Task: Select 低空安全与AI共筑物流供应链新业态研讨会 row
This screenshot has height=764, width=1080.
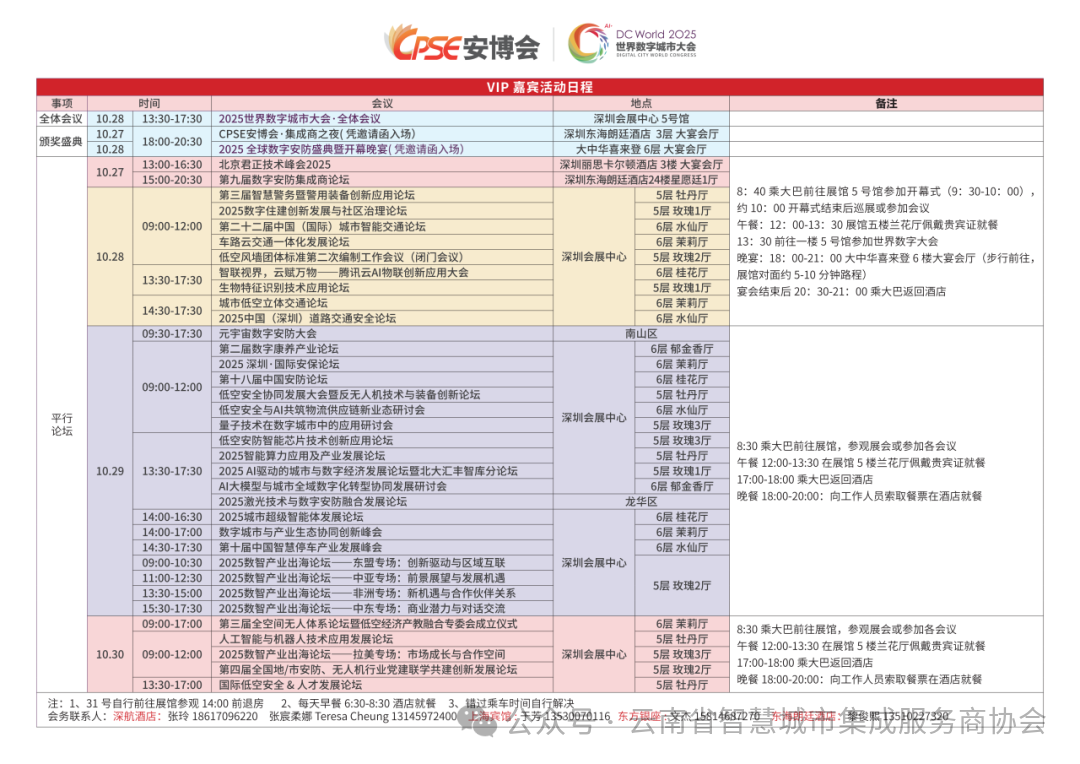Action: click(x=382, y=410)
